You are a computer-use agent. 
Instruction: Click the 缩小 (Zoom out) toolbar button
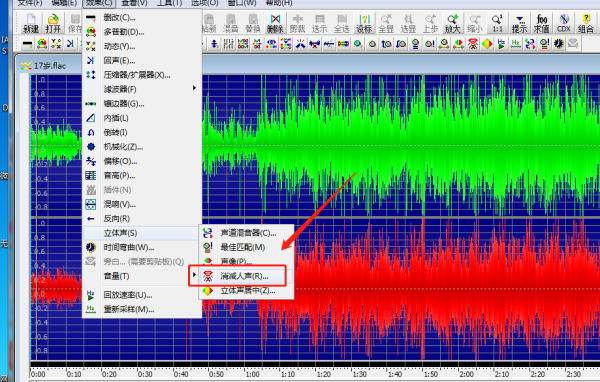pos(475,23)
